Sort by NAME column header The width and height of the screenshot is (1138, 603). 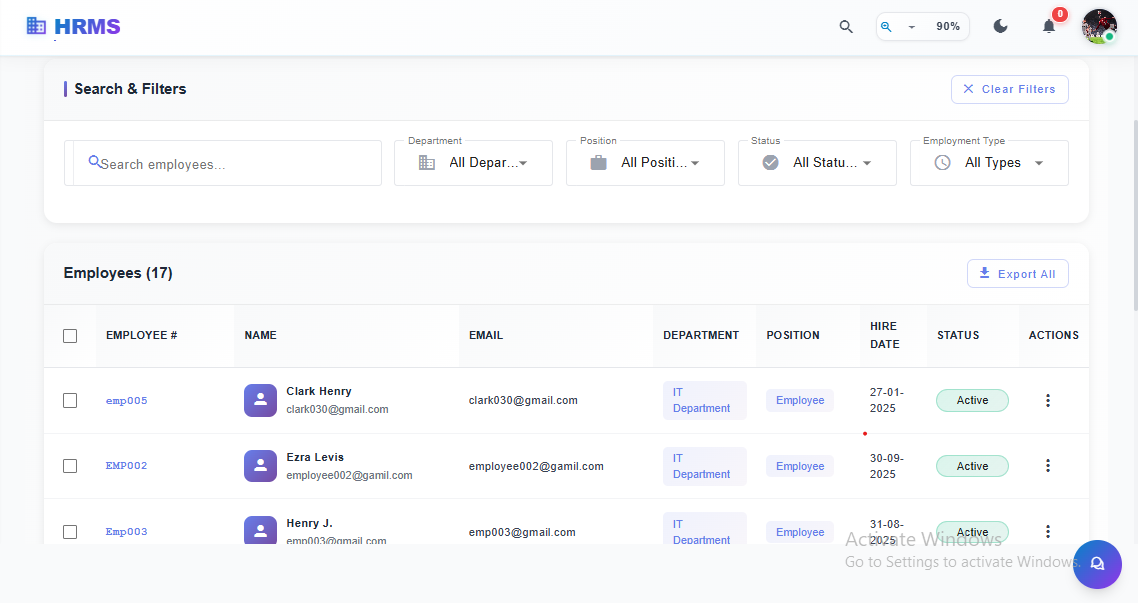click(261, 335)
